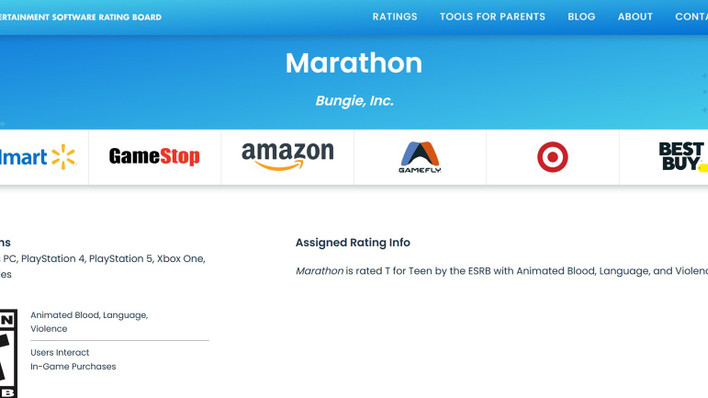Viewport: 708px width, 398px height.
Task: Open the Walmart retailer logo link
Action: pyautogui.click(x=38, y=157)
